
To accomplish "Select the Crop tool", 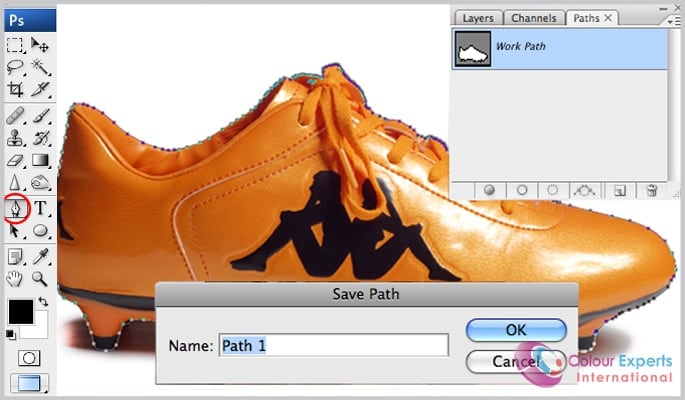I will click(15, 89).
